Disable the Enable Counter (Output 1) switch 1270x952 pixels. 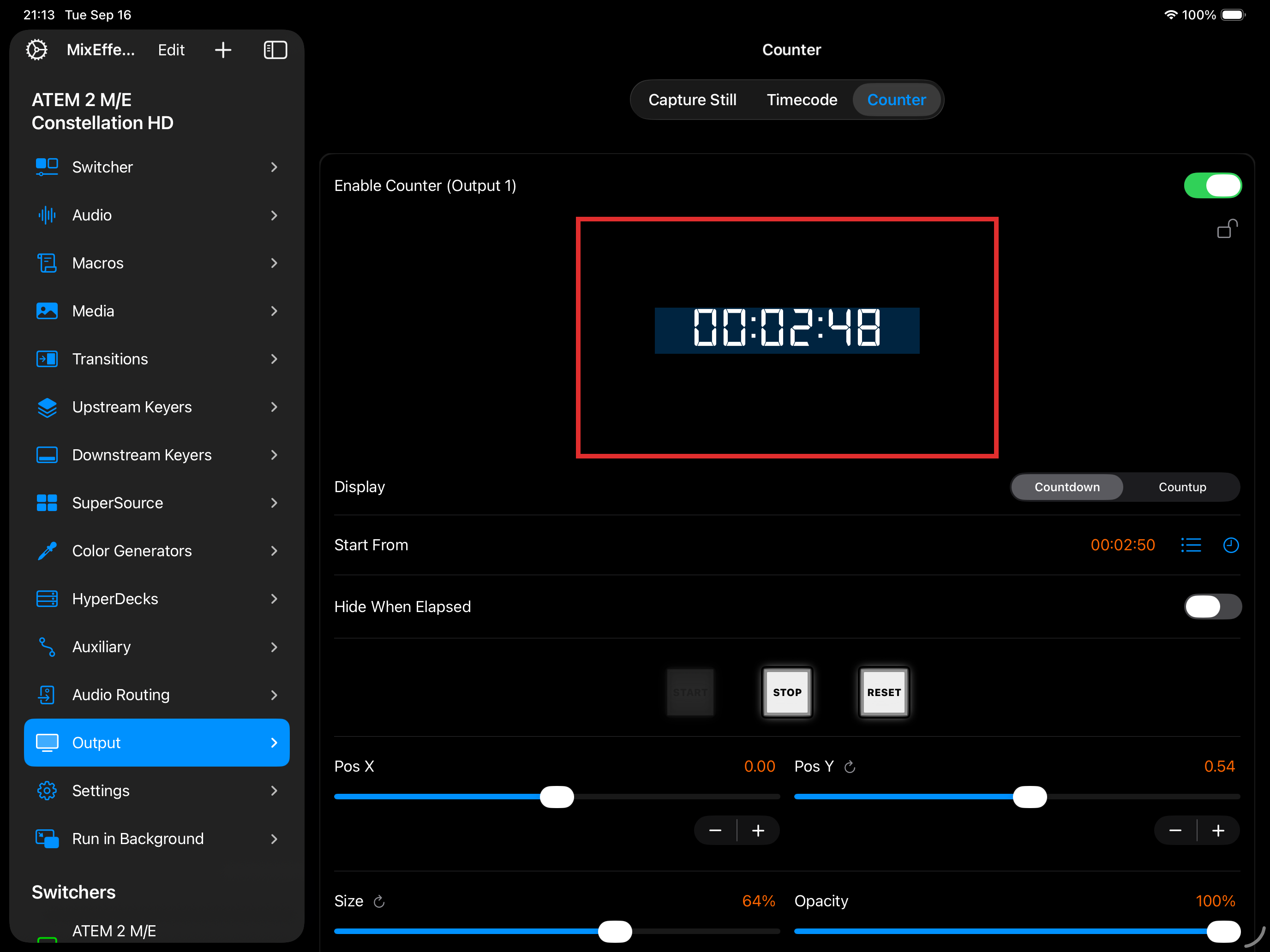pos(1213,185)
